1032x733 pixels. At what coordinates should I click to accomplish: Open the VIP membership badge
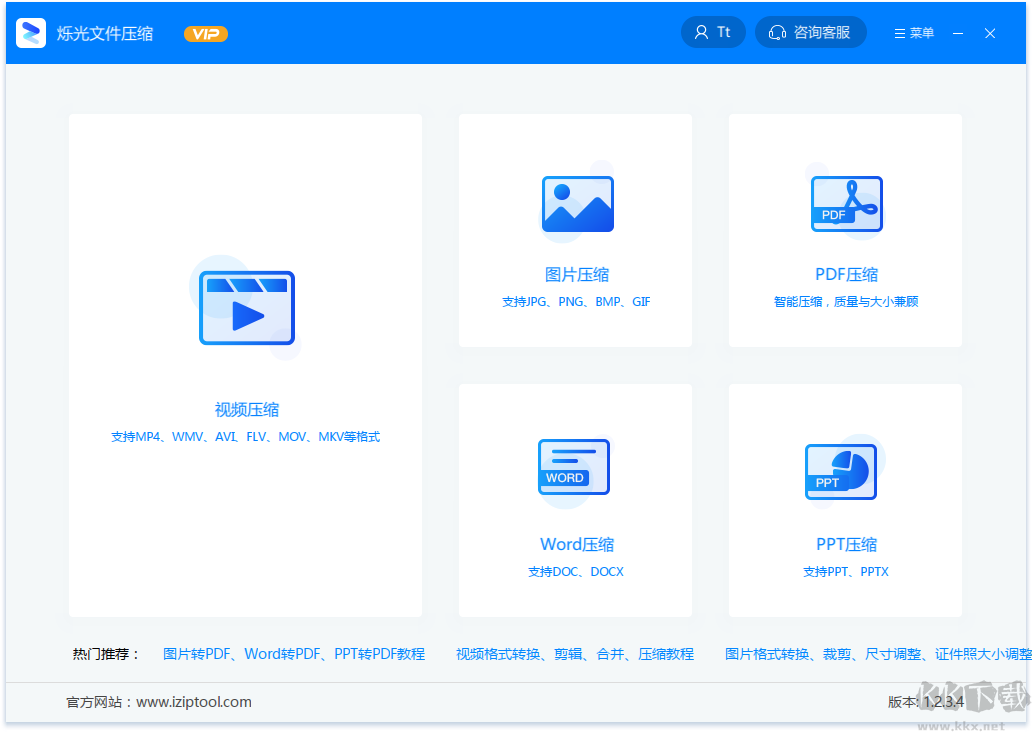click(205, 32)
